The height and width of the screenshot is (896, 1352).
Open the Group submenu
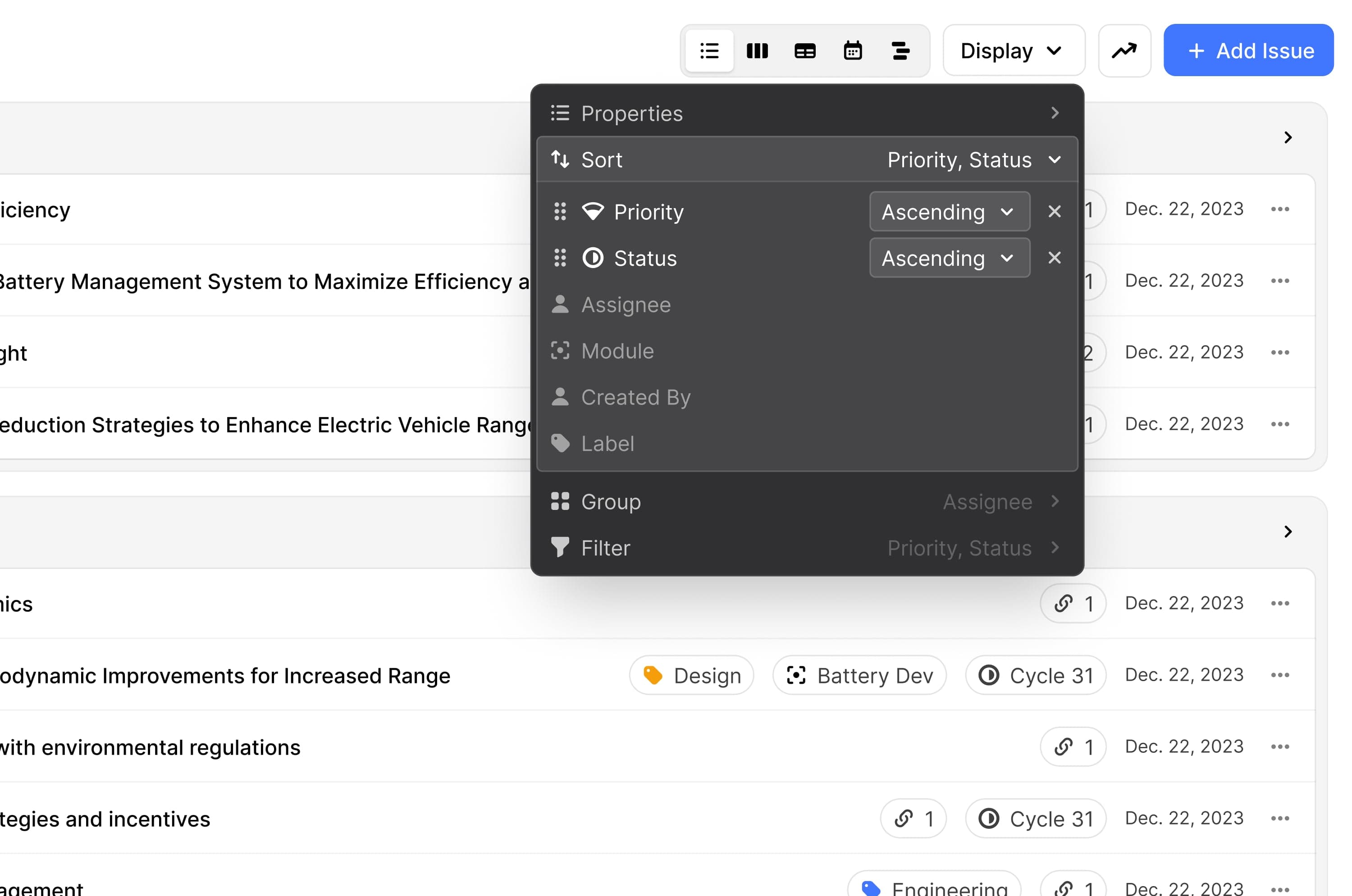coord(807,501)
